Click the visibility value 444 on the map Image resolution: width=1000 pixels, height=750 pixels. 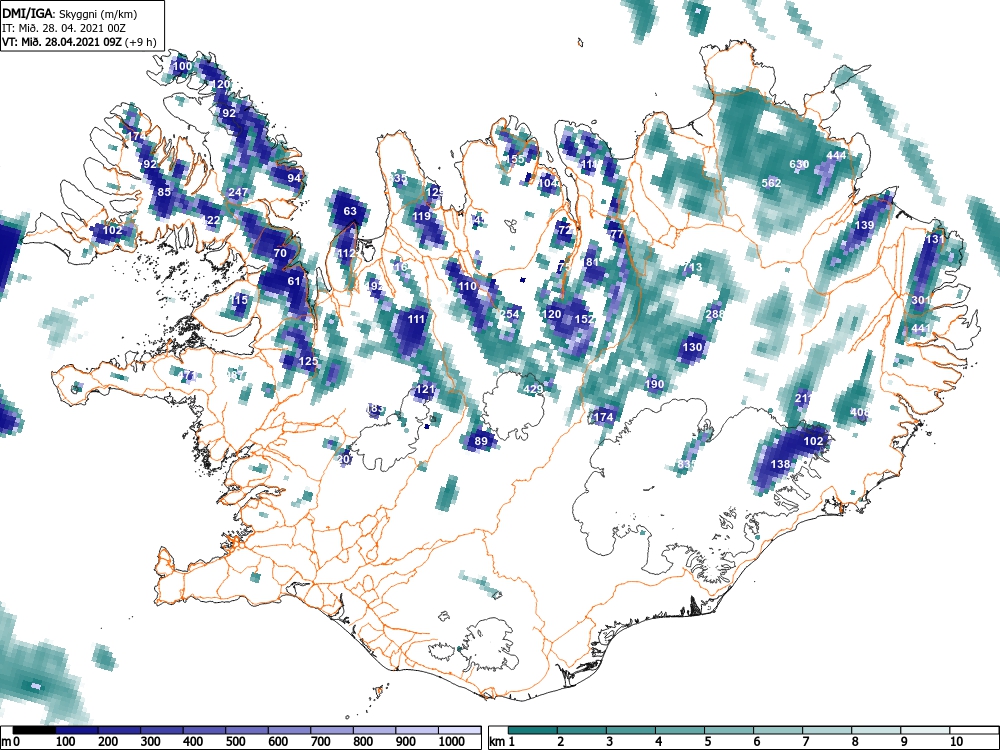(x=836, y=155)
